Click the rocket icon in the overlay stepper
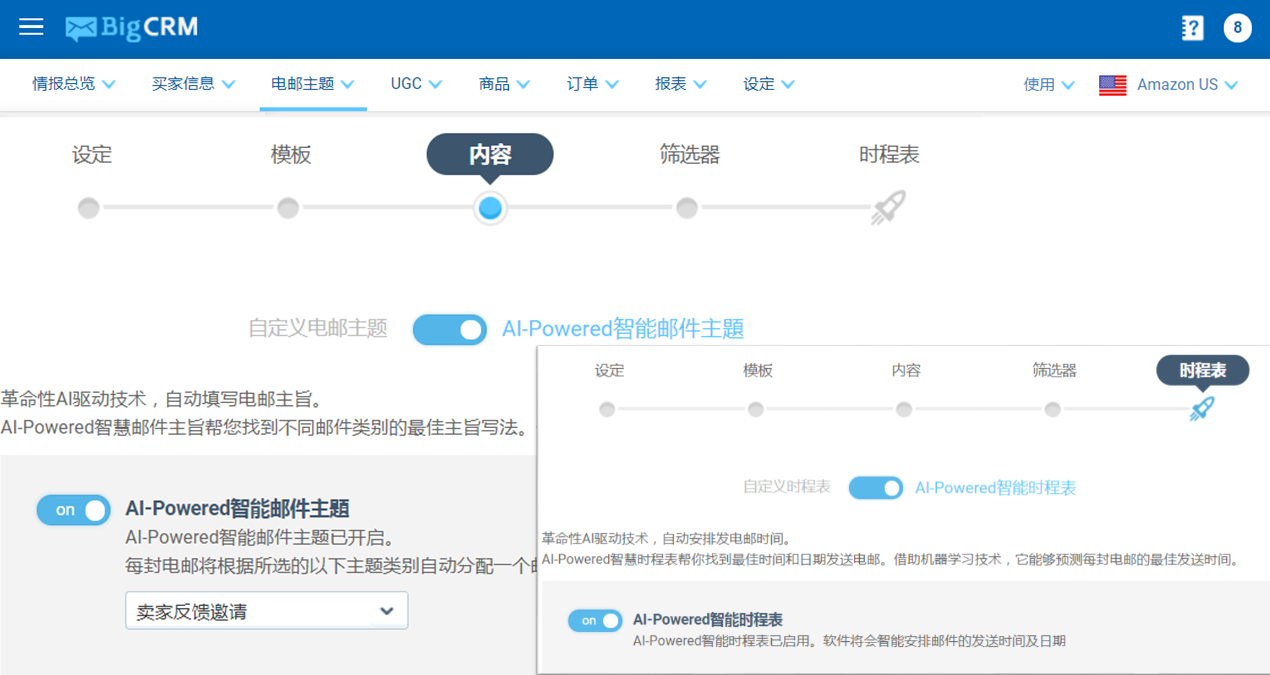This screenshot has height=675, width=1270. [1201, 407]
